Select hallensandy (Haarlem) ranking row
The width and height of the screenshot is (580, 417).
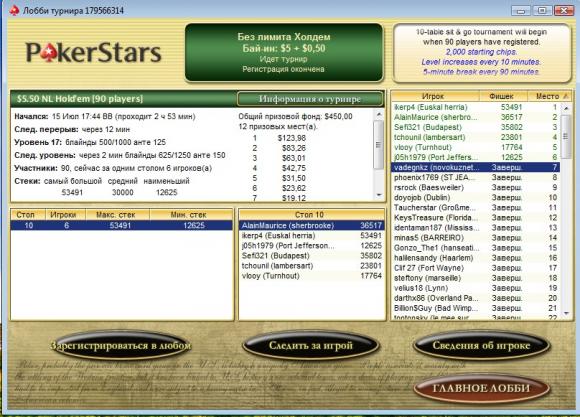tap(476, 258)
